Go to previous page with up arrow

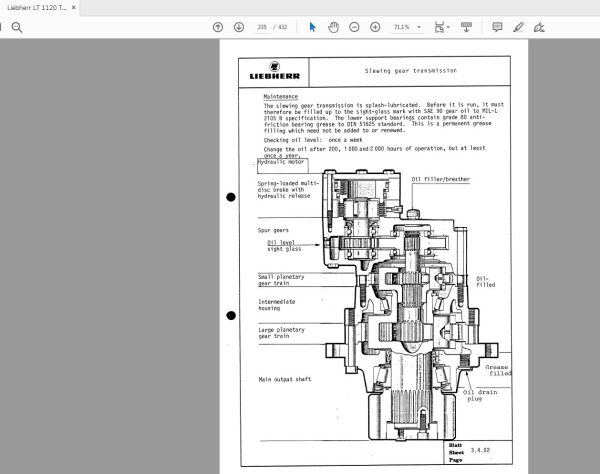218,27
